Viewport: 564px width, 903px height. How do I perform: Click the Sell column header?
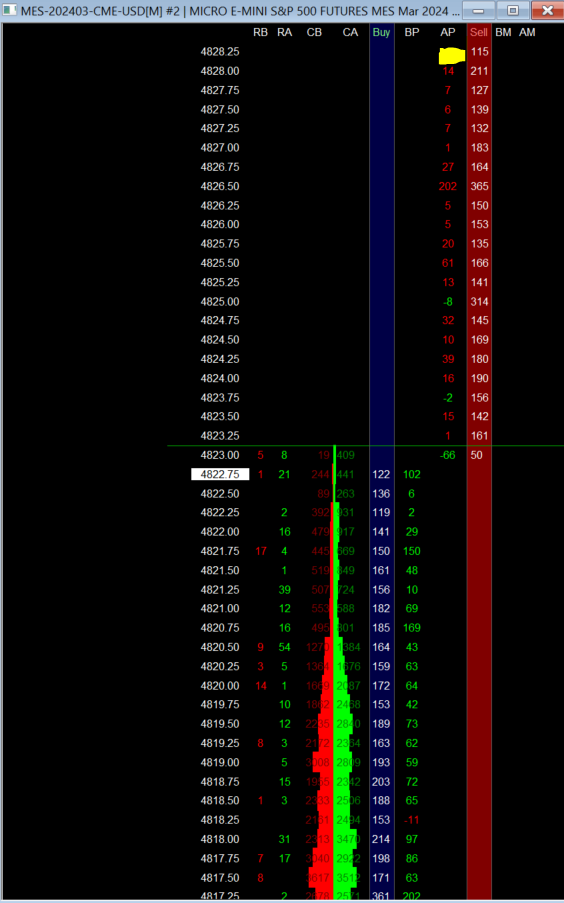coord(479,32)
